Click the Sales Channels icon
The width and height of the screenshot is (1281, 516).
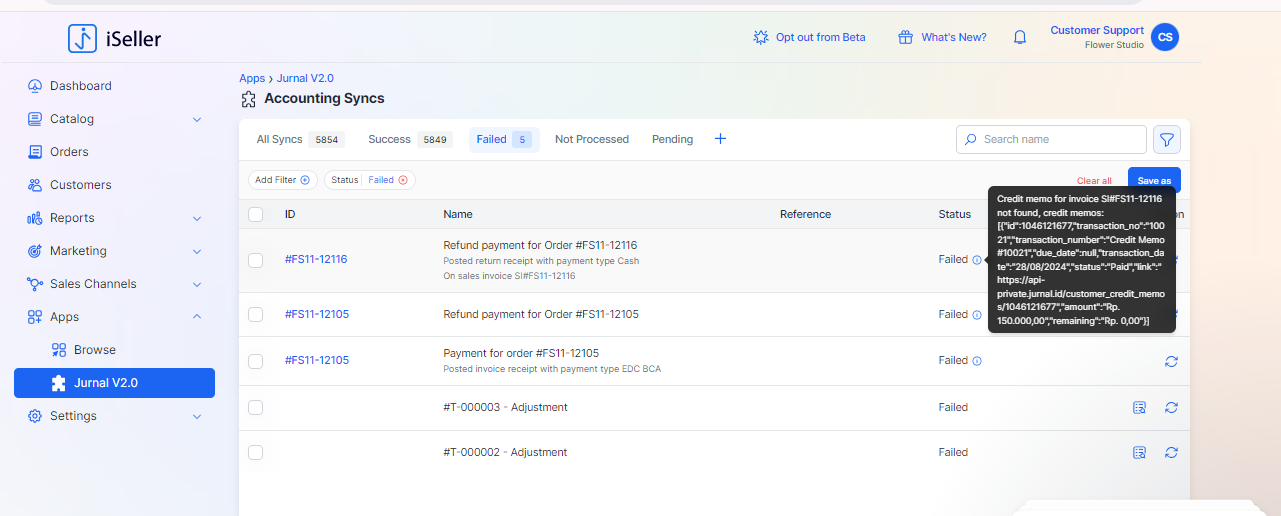(x=35, y=284)
